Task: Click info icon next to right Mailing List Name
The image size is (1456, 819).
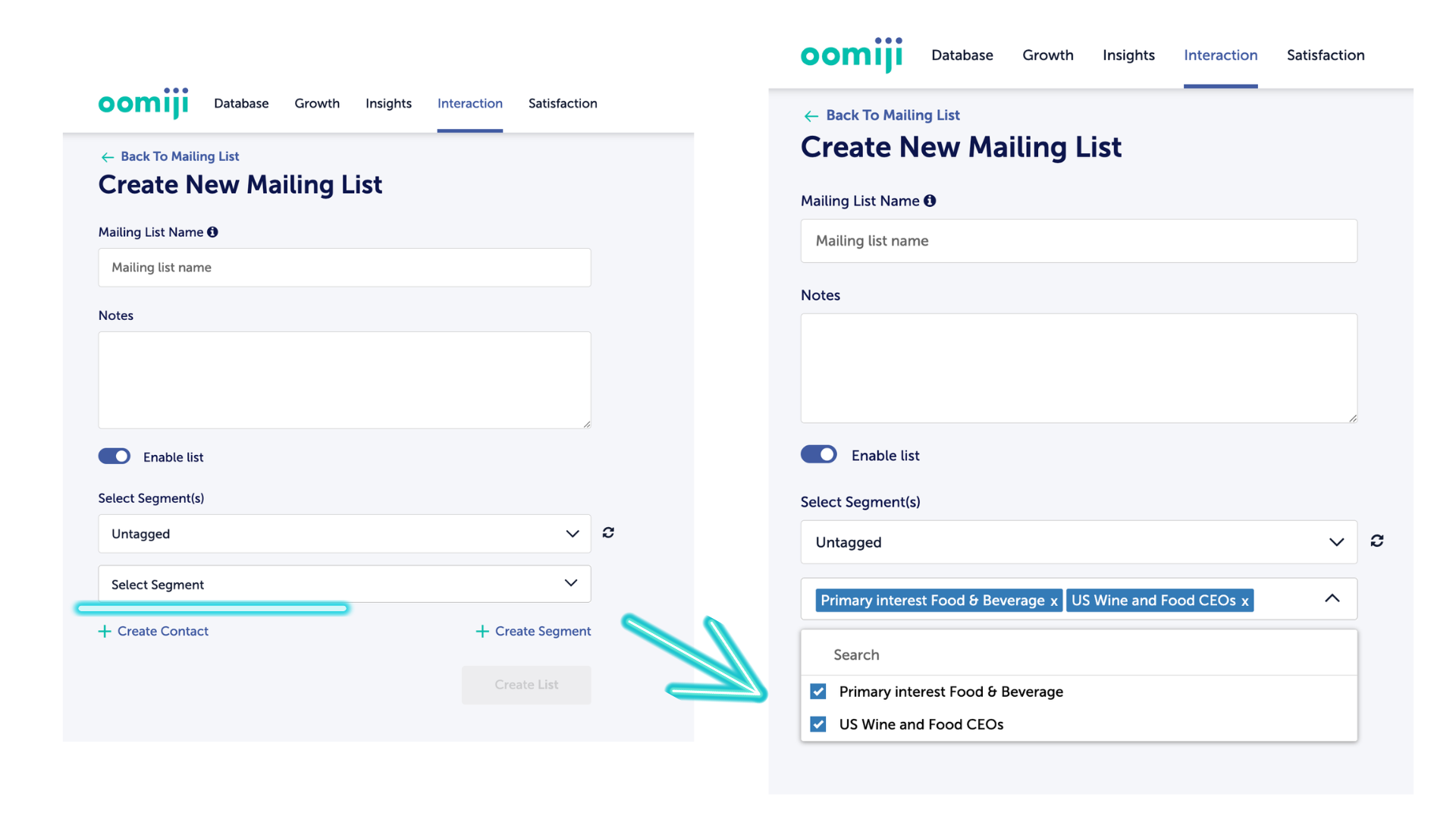Action: click(x=930, y=201)
